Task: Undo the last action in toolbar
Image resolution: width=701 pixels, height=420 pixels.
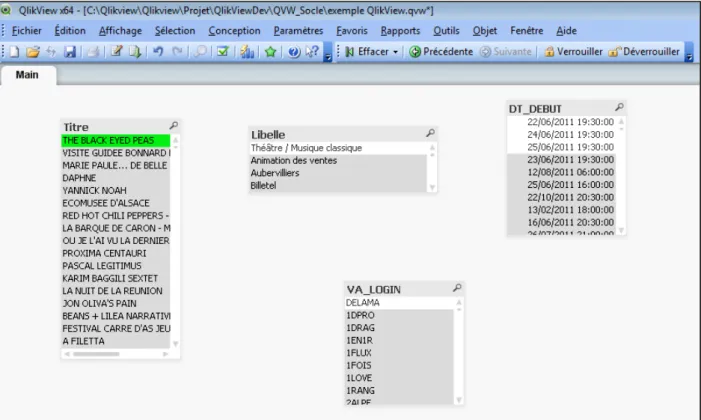Action: (158, 52)
